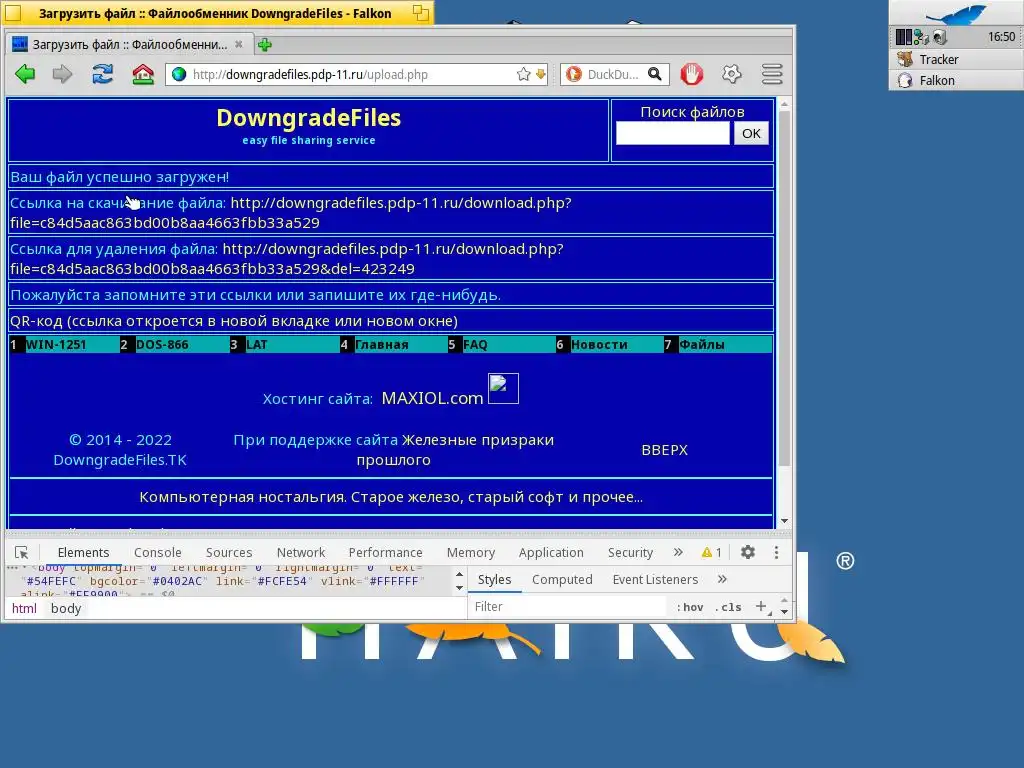Open the home page via house icon
Screen dimensions: 1024x768
pos(143,74)
